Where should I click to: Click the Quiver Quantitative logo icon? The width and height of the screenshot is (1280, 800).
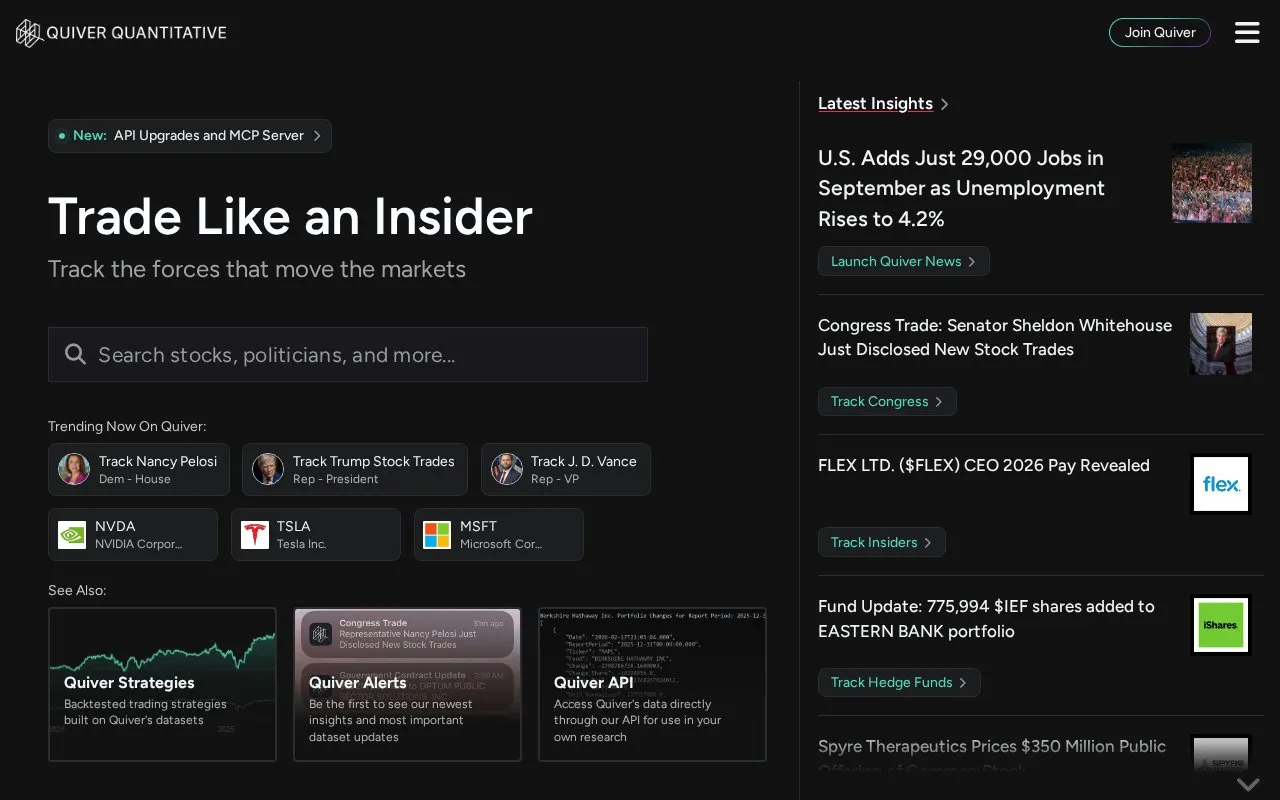point(29,33)
